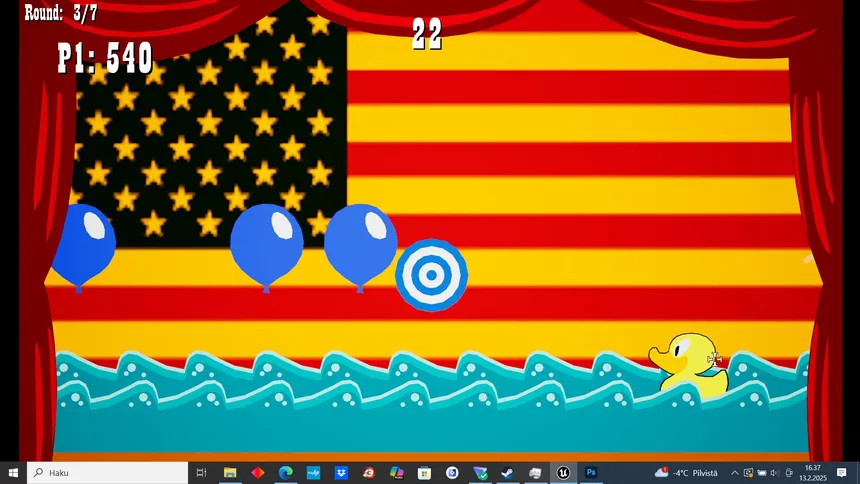Launch Microsoft Edge from the taskbar
Screen dimensions: 860x484
click(x=285, y=472)
